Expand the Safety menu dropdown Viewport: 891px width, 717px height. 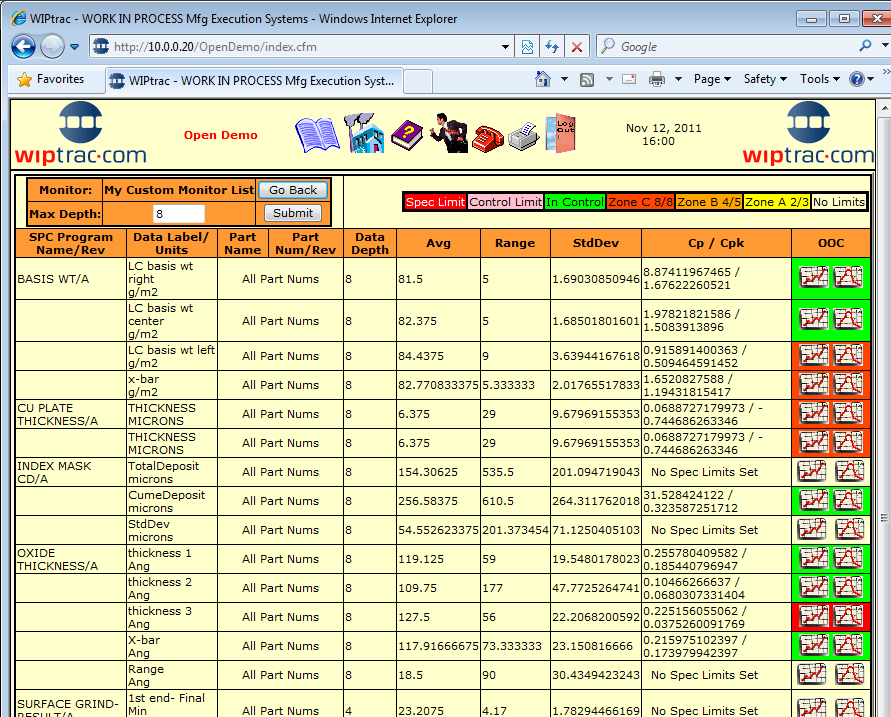point(765,79)
